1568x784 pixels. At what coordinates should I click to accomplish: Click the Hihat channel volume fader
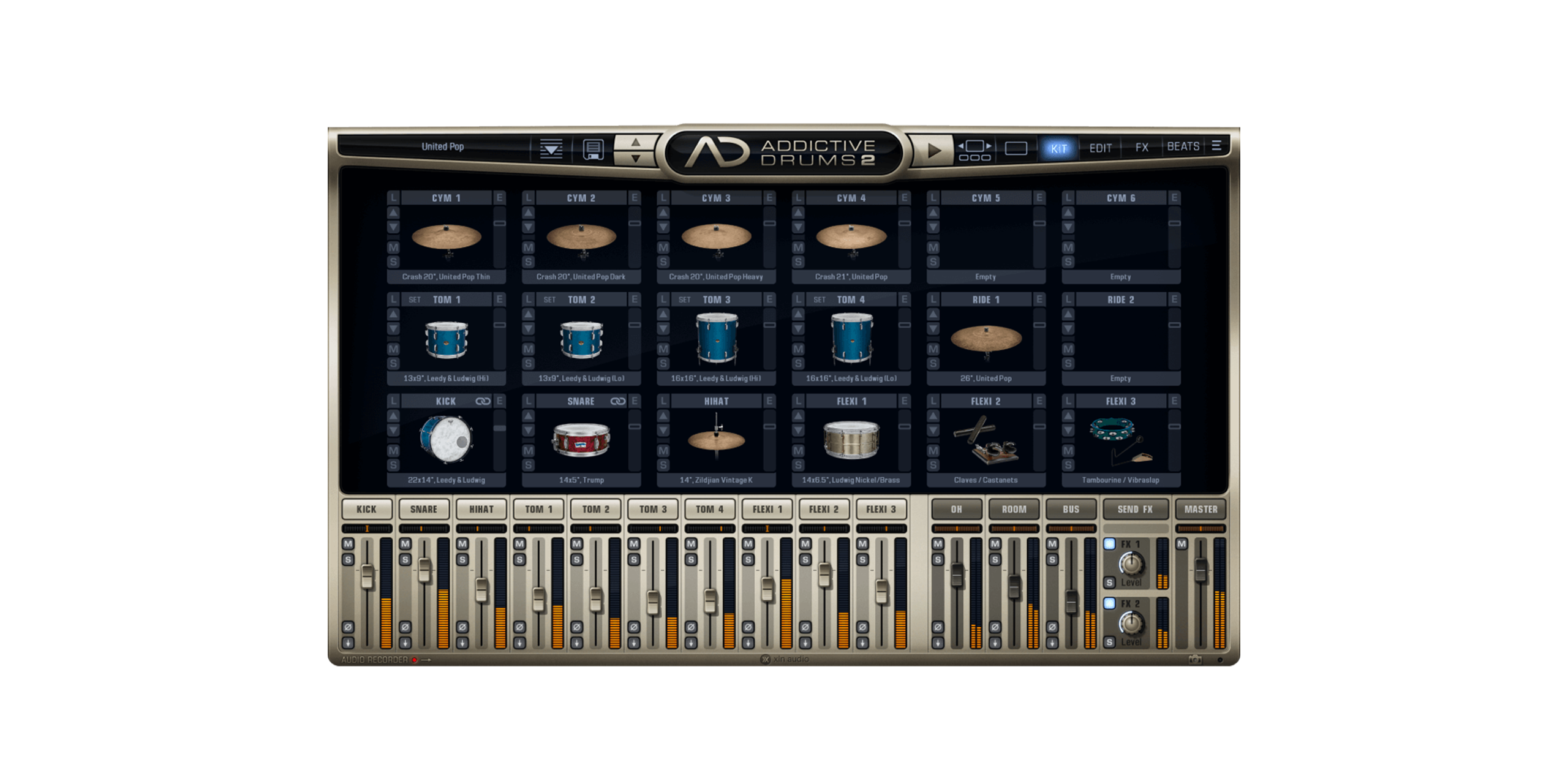[482, 589]
